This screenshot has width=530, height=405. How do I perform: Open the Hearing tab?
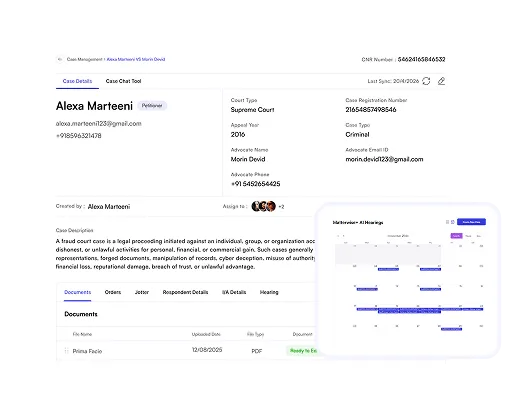click(x=269, y=292)
